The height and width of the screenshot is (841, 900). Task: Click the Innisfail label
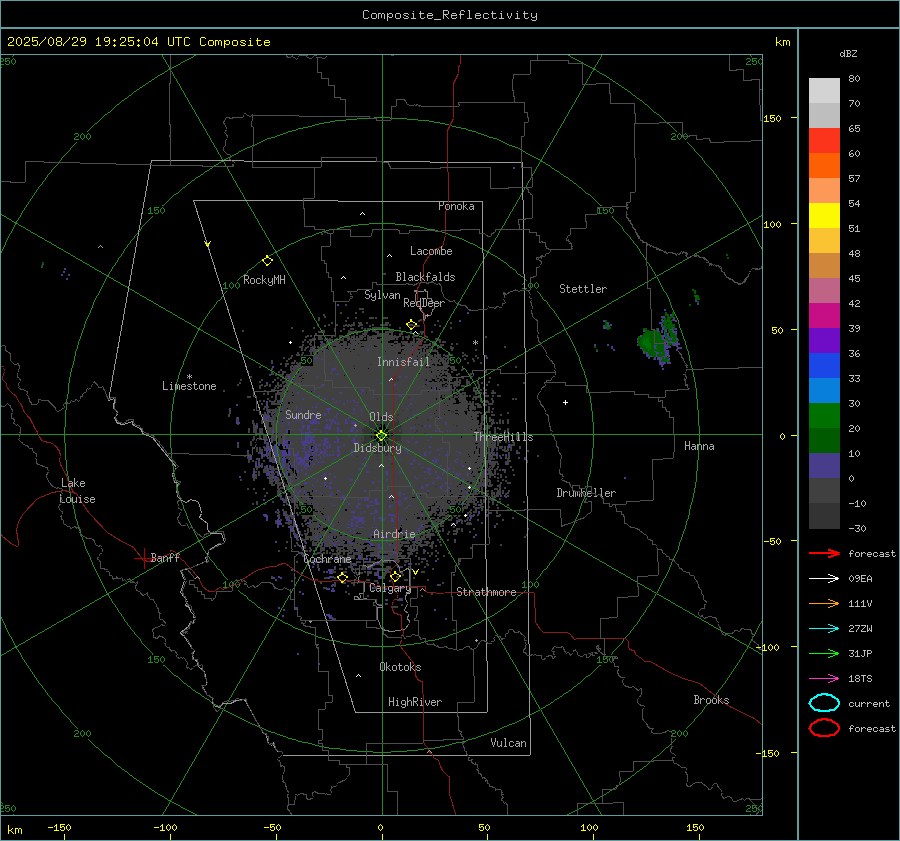coord(403,362)
